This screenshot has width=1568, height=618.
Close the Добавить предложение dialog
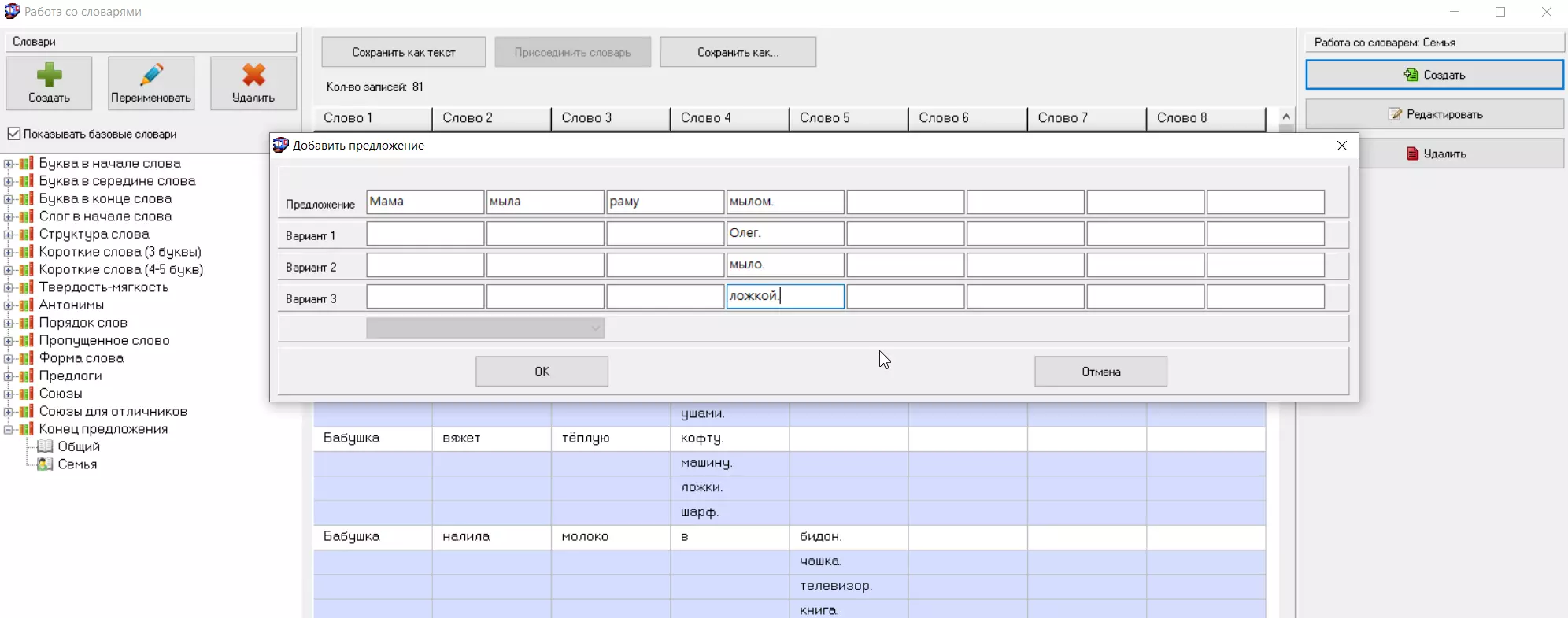1342,146
